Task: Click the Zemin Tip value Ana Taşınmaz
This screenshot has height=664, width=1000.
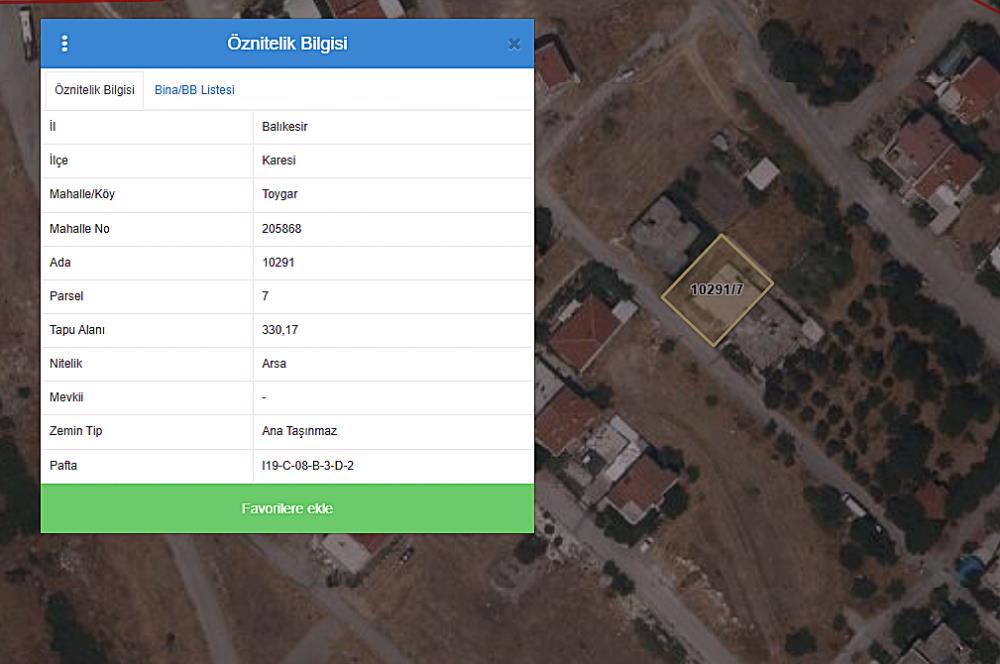Action: 299,431
